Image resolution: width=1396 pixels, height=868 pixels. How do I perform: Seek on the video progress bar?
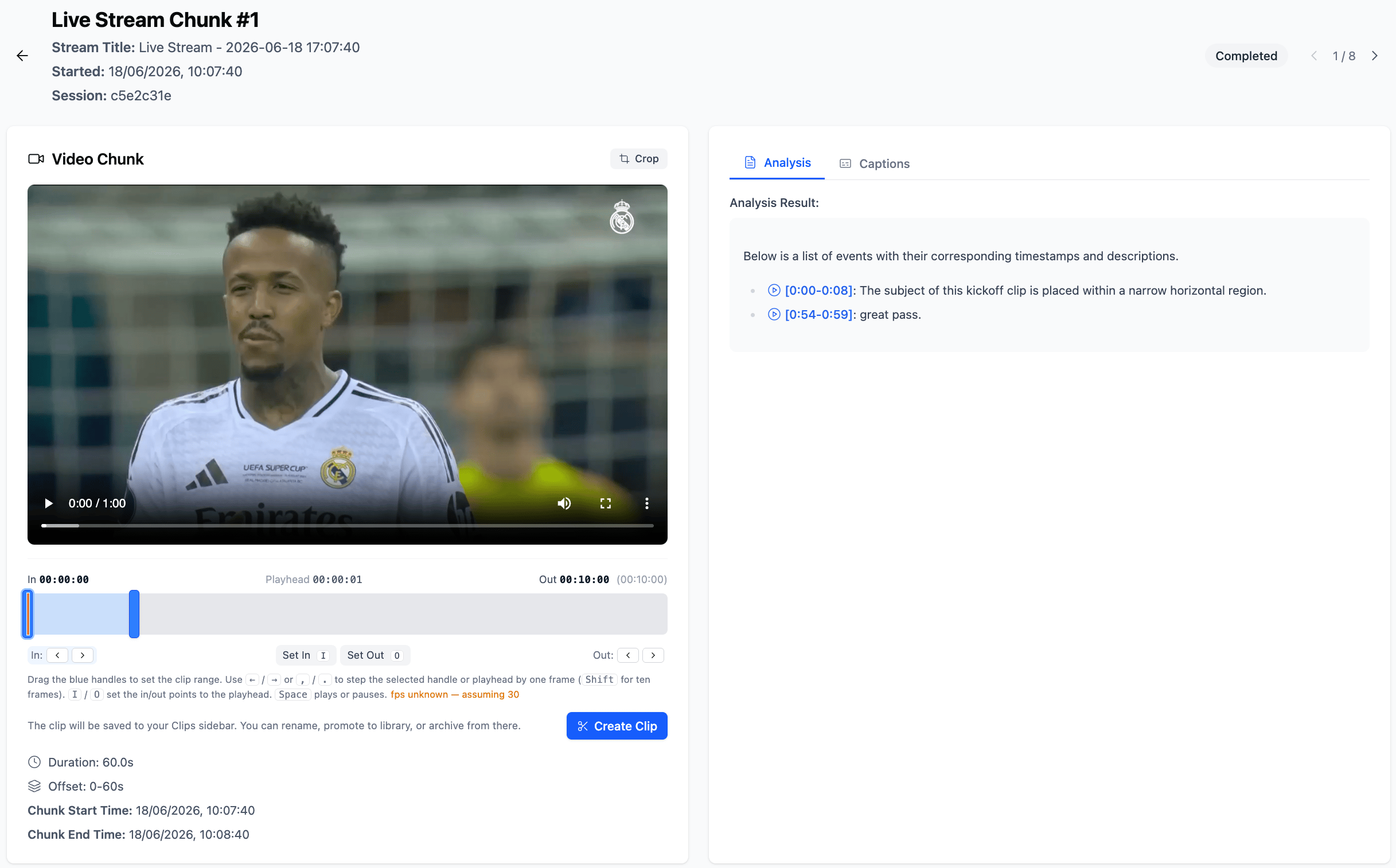[348, 525]
